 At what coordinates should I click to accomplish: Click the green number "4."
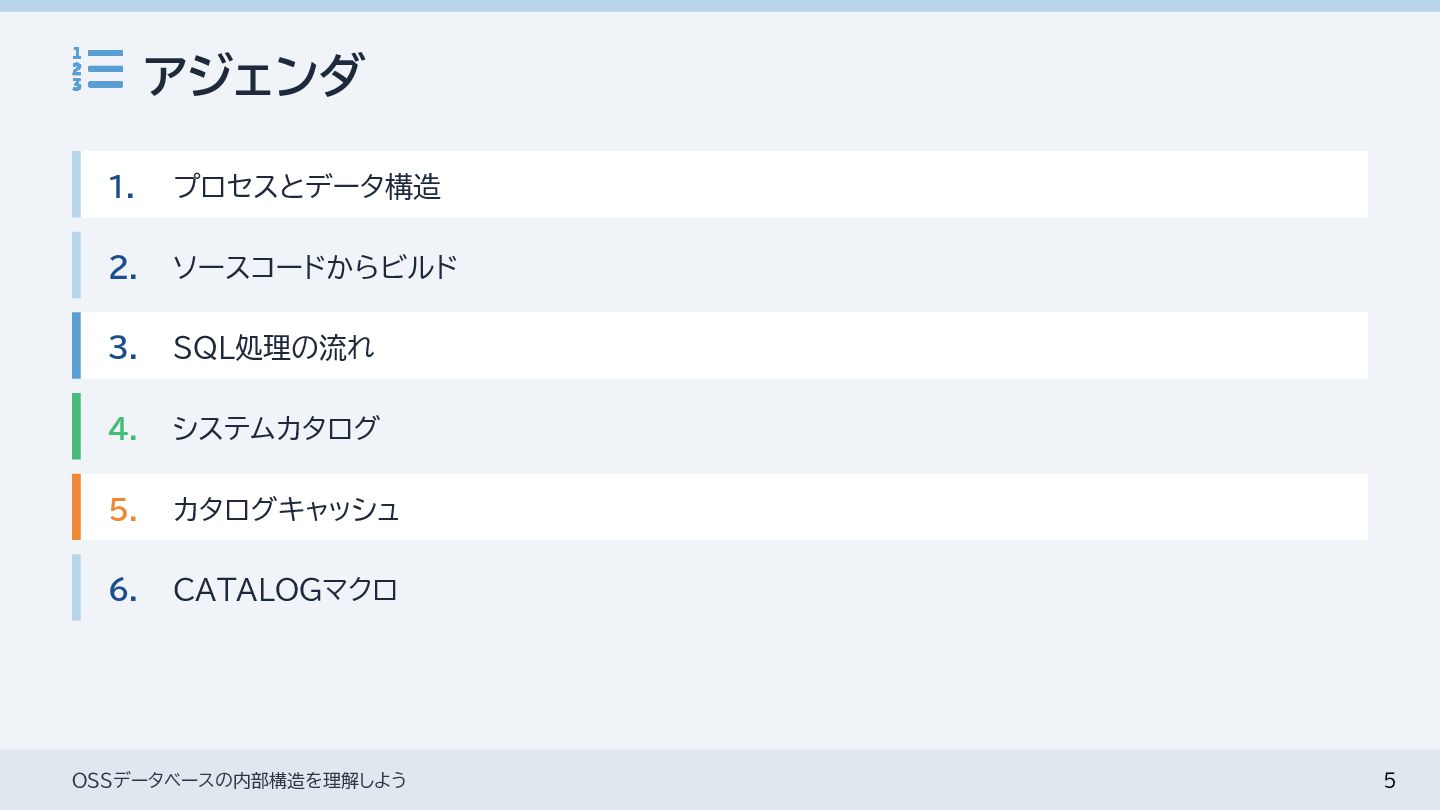tap(122, 428)
